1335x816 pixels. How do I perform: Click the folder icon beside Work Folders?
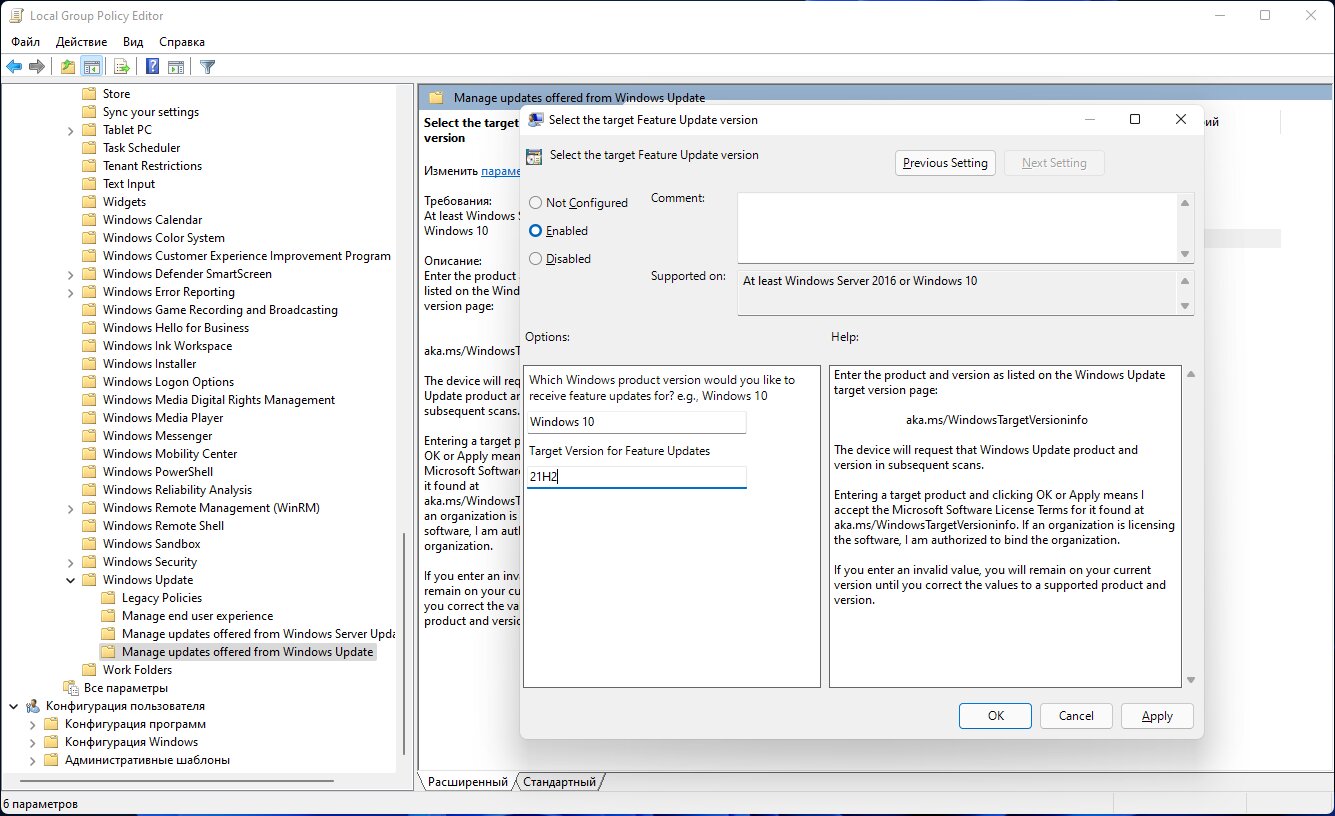pyautogui.click(x=89, y=670)
